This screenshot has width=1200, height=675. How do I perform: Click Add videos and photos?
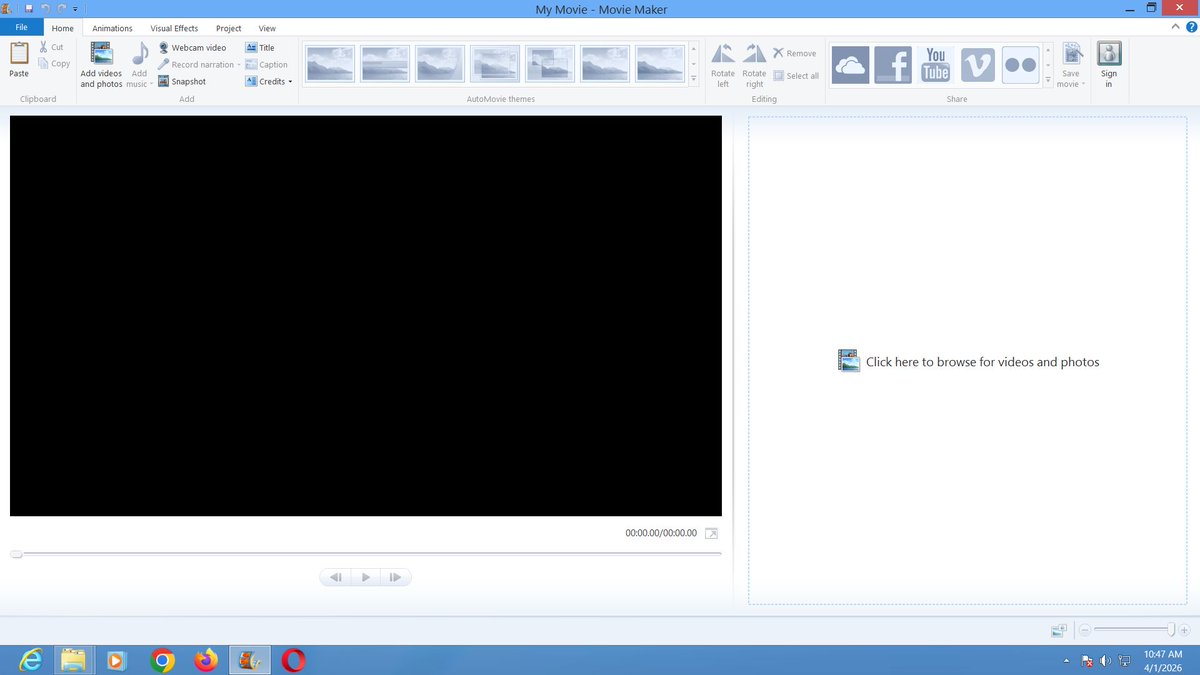click(x=100, y=63)
